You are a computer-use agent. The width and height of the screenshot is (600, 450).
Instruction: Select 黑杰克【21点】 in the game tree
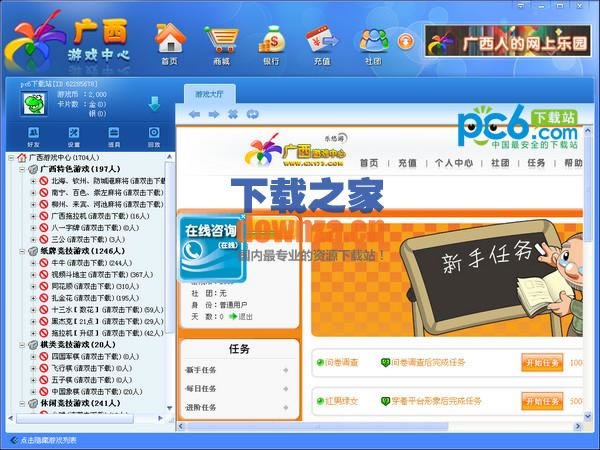(108, 321)
